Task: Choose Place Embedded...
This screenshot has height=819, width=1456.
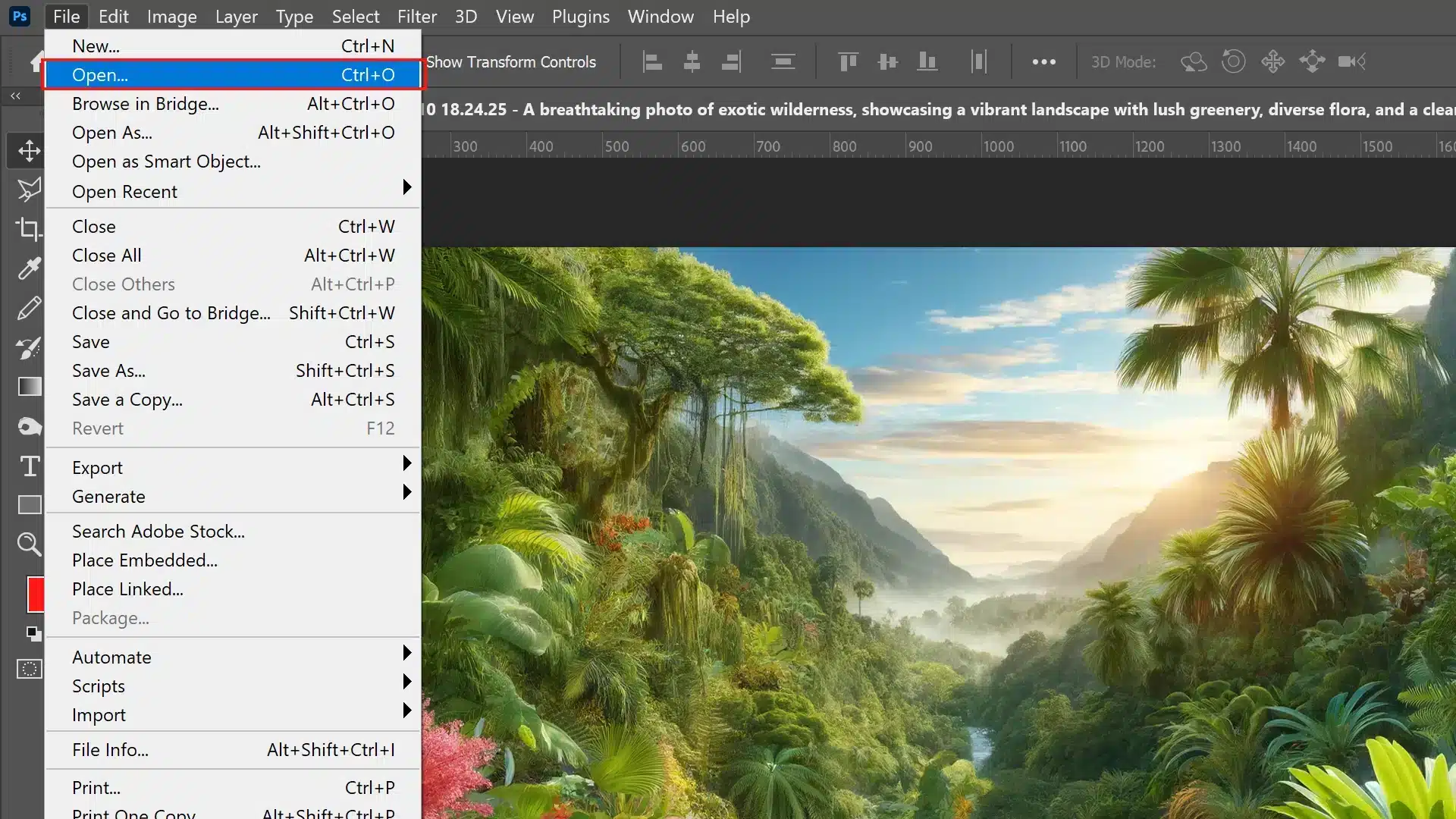Action: pyautogui.click(x=233, y=560)
